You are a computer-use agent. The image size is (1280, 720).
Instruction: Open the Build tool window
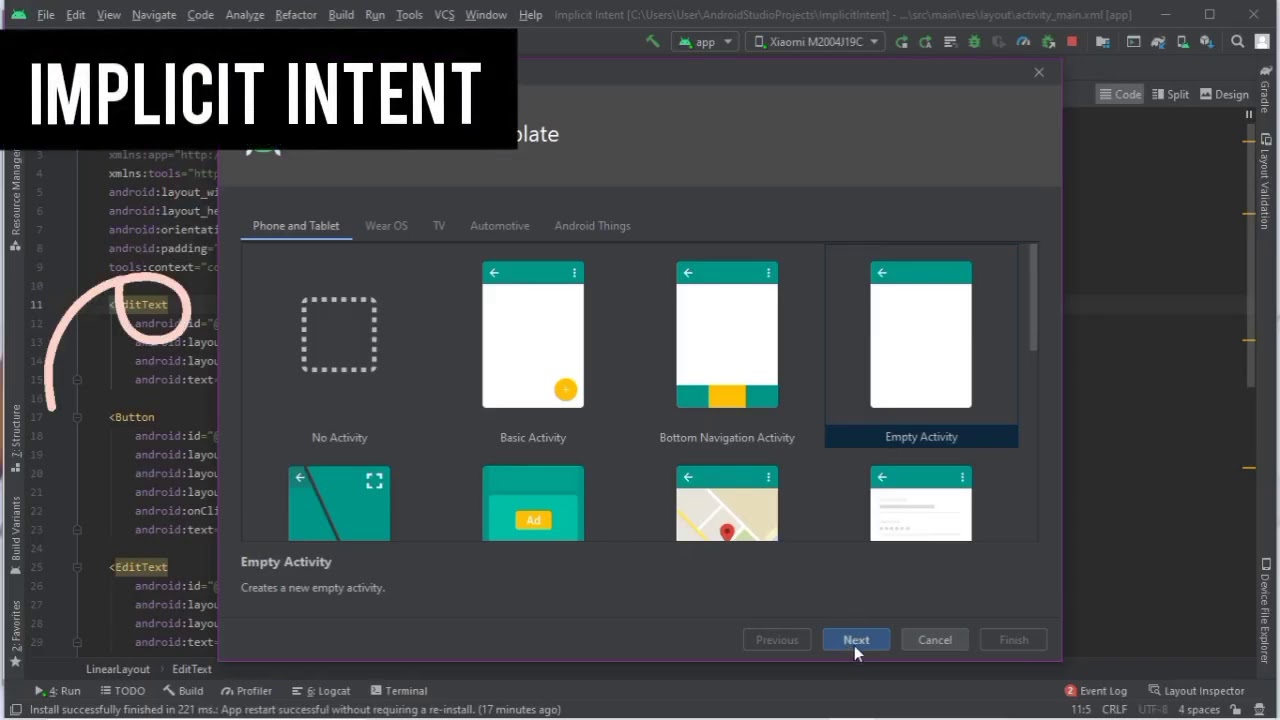[183, 690]
